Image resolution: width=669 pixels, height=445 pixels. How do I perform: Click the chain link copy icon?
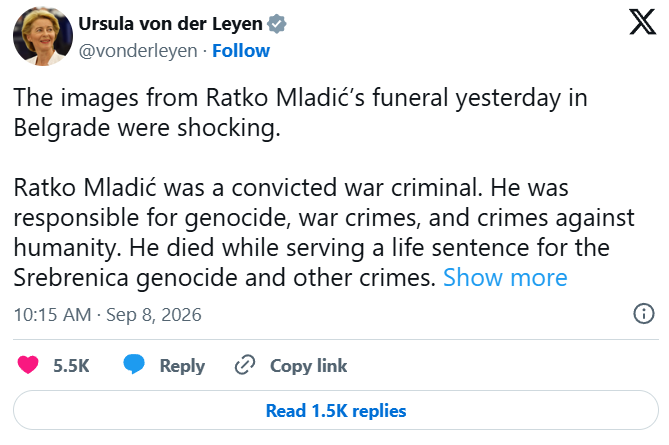tap(245, 365)
